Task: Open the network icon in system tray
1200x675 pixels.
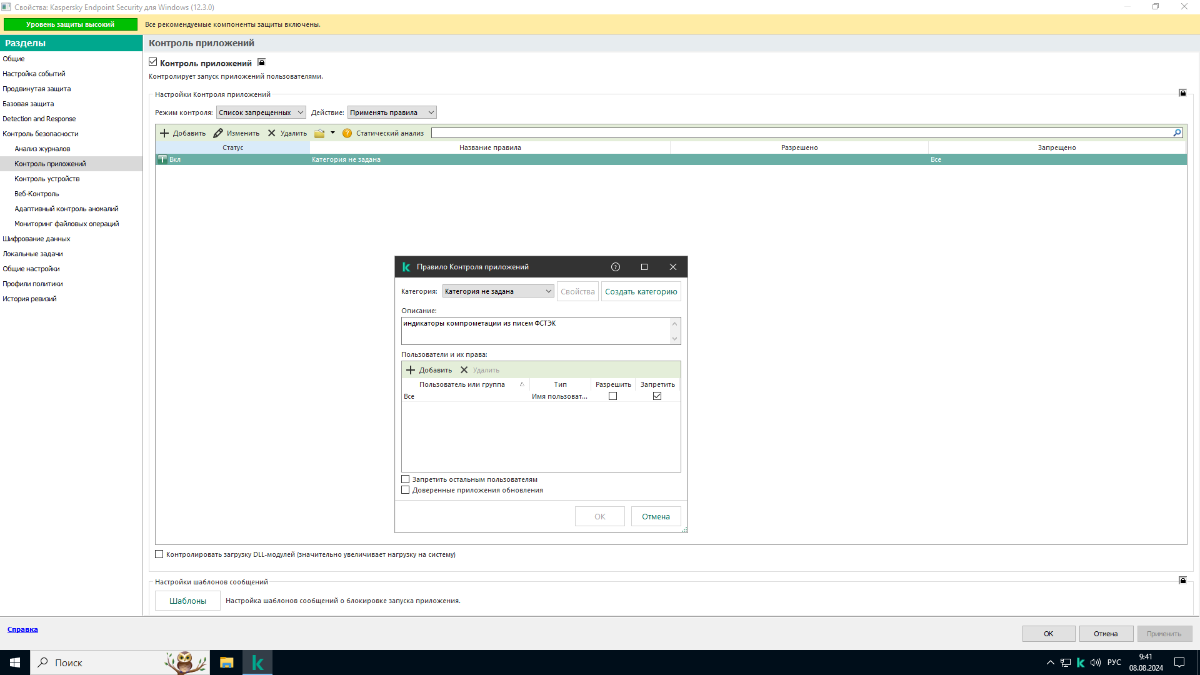Action: pos(1064,662)
